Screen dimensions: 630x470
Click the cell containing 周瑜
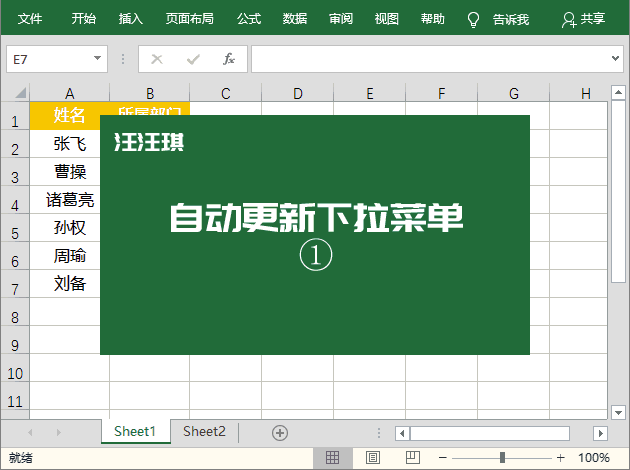(x=70, y=255)
